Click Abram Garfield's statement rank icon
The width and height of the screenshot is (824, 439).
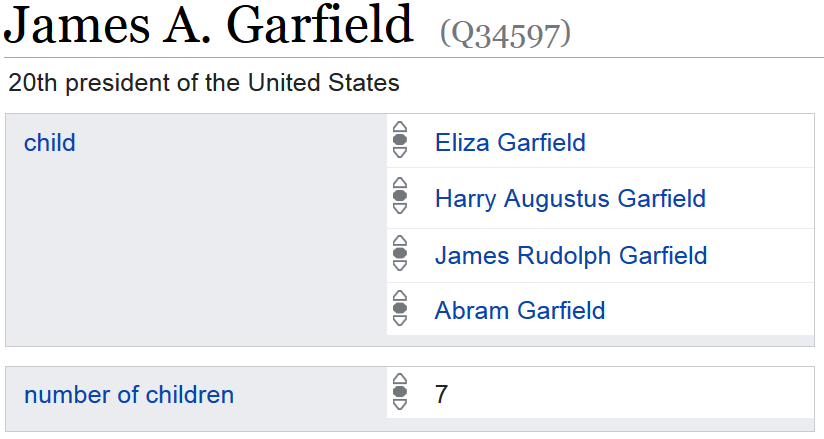400,309
